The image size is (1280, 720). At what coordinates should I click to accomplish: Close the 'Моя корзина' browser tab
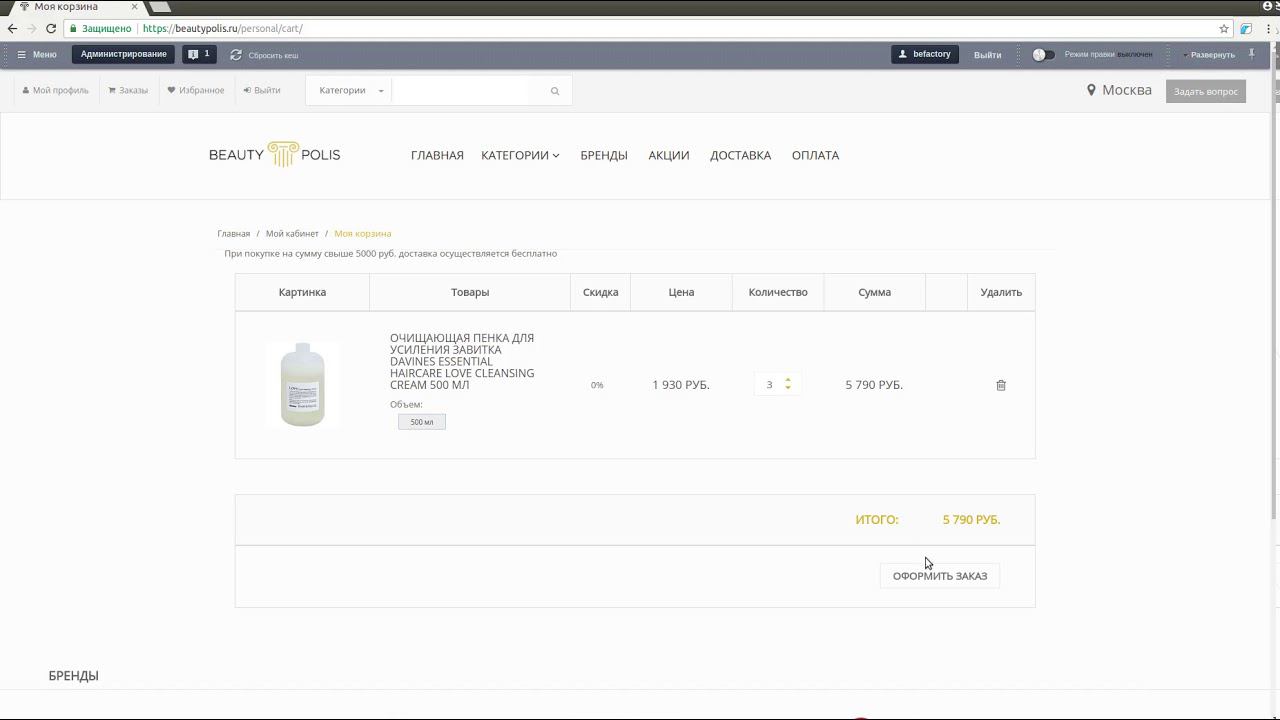click(x=134, y=7)
